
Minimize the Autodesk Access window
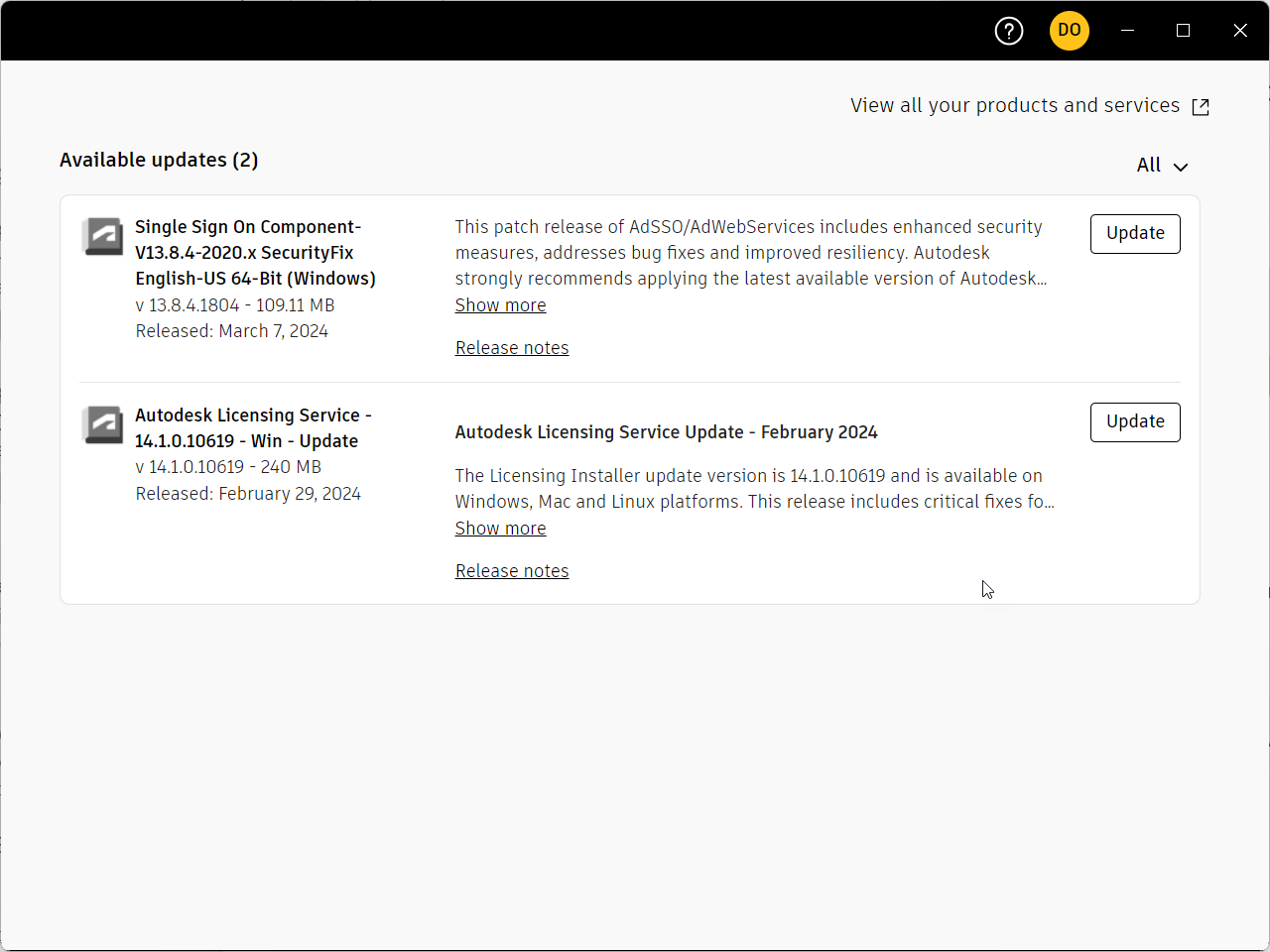1127,31
